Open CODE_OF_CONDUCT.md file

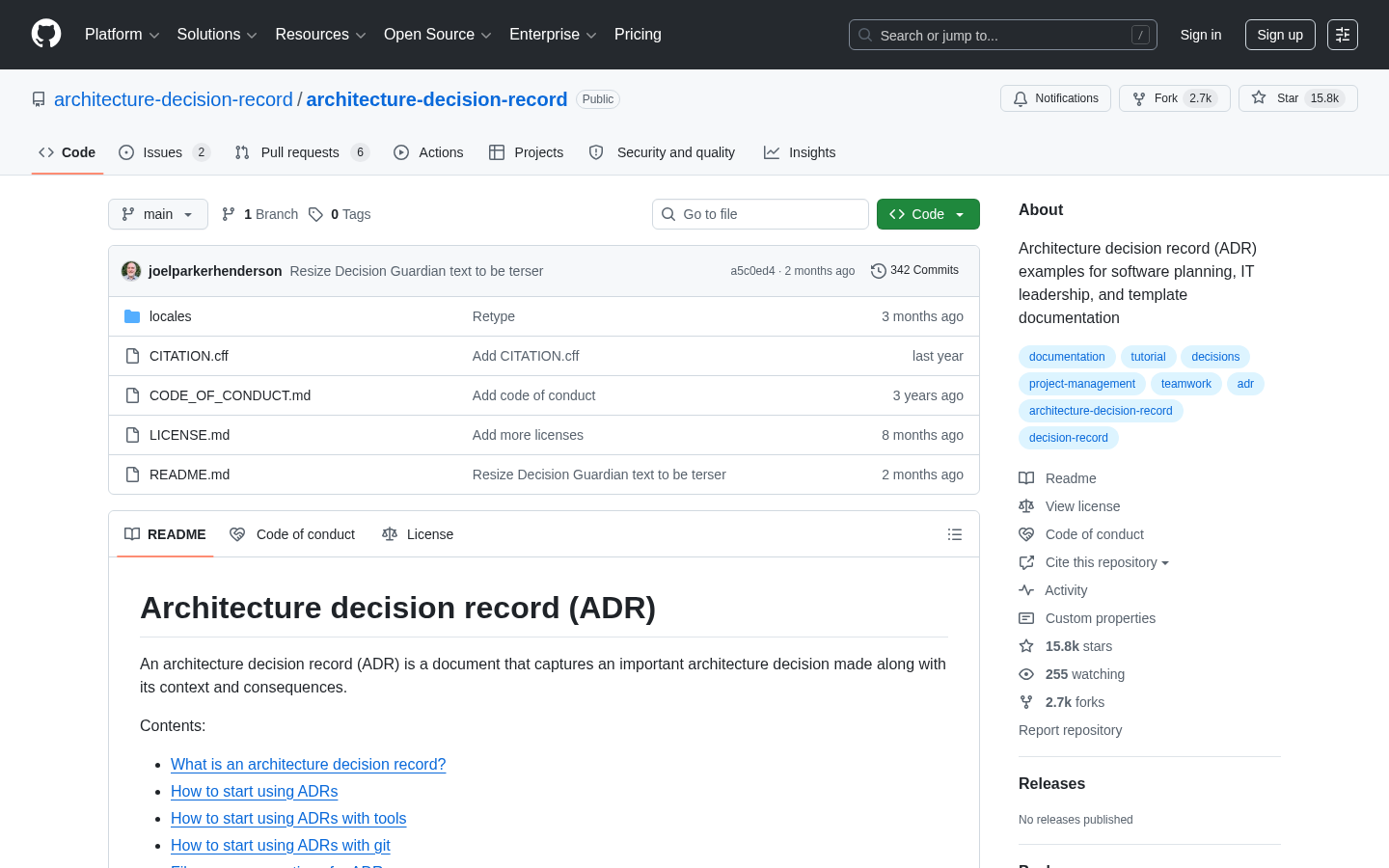click(x=230, y=395)
